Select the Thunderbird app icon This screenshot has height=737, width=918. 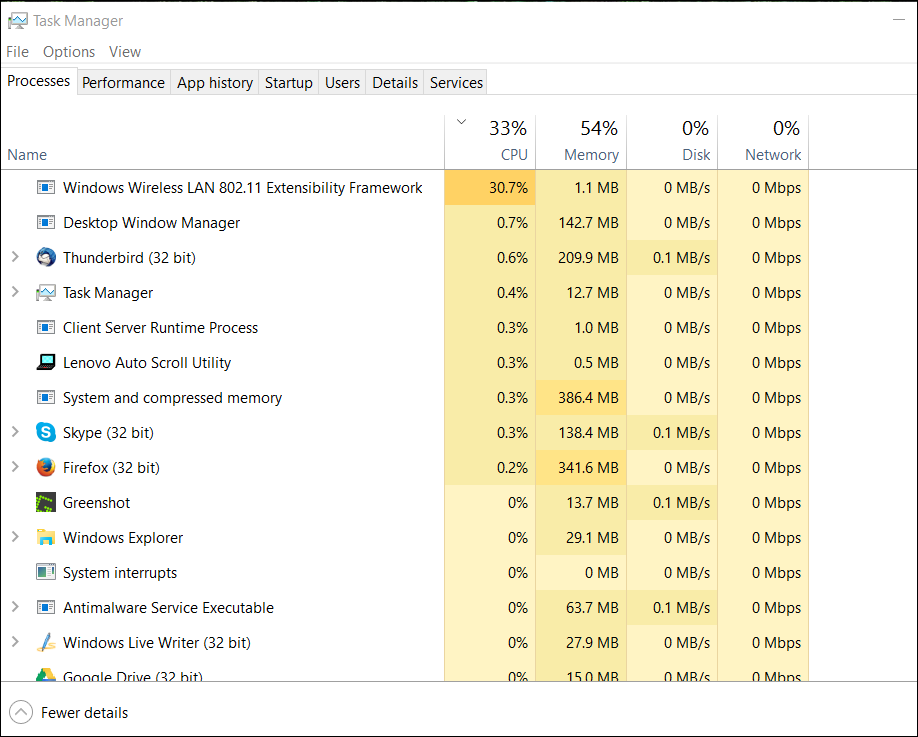(x=46, y=257)
